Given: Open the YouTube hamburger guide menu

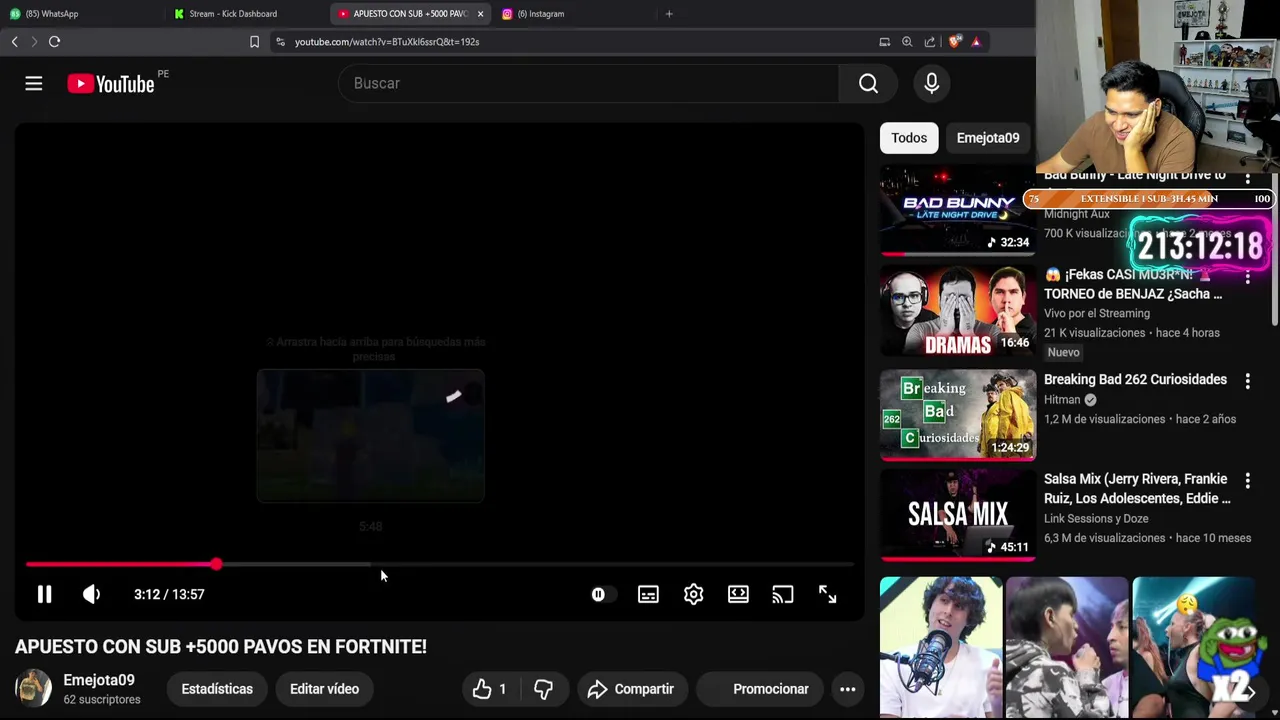Looking at the screenshot, I should pyautogui.click(x=34, y=84).
